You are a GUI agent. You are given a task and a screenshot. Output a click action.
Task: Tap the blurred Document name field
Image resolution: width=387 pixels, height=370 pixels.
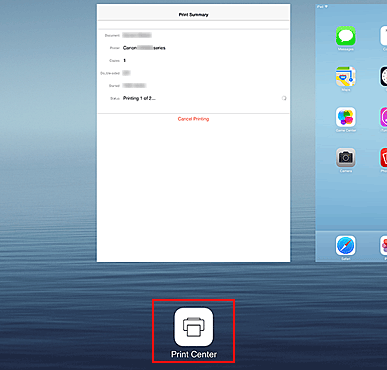pos(137,35)
